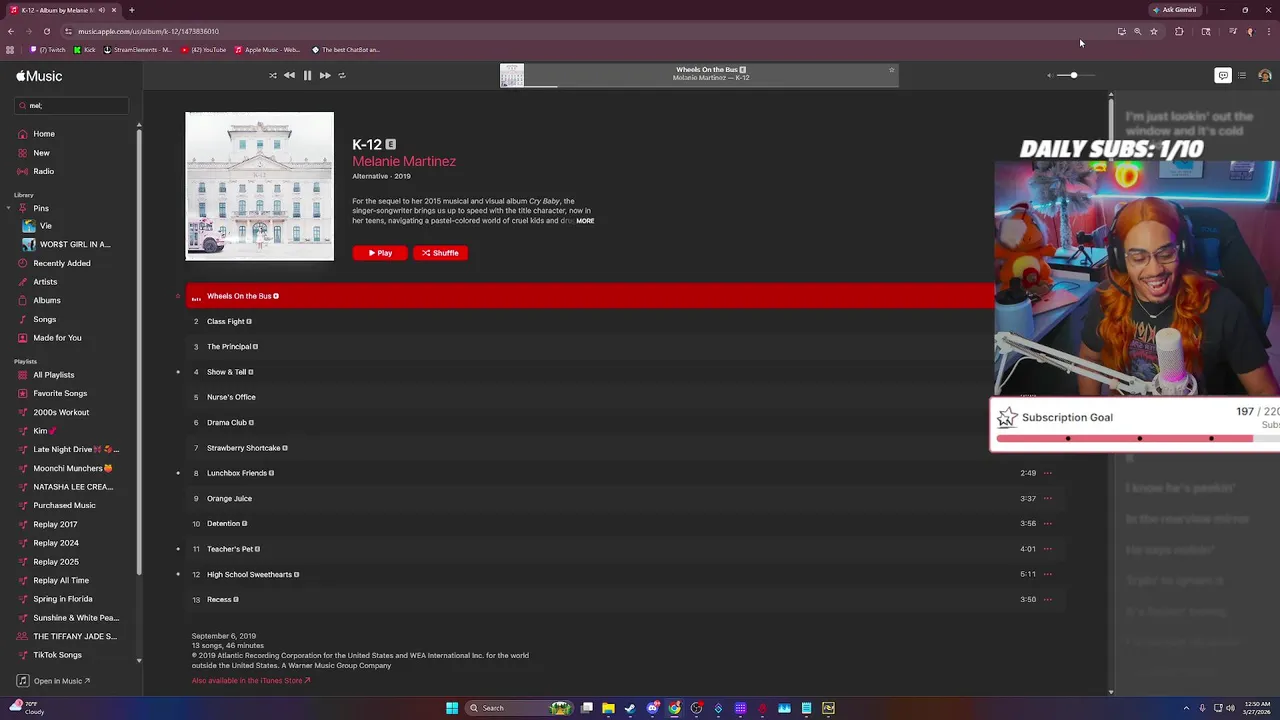This screenshot has height=720, width=1280.
Task: Open the 2000s Workout playlist
Action: [x=61, y=412]
